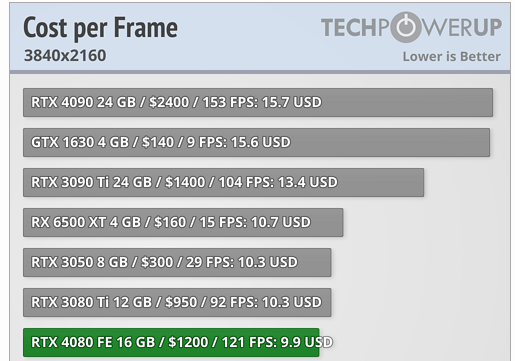The width and height of the screenshot is (515, 361).
Task: Select the RTX 3080 Ti 12 GB bar
Action: coord(177,302)
